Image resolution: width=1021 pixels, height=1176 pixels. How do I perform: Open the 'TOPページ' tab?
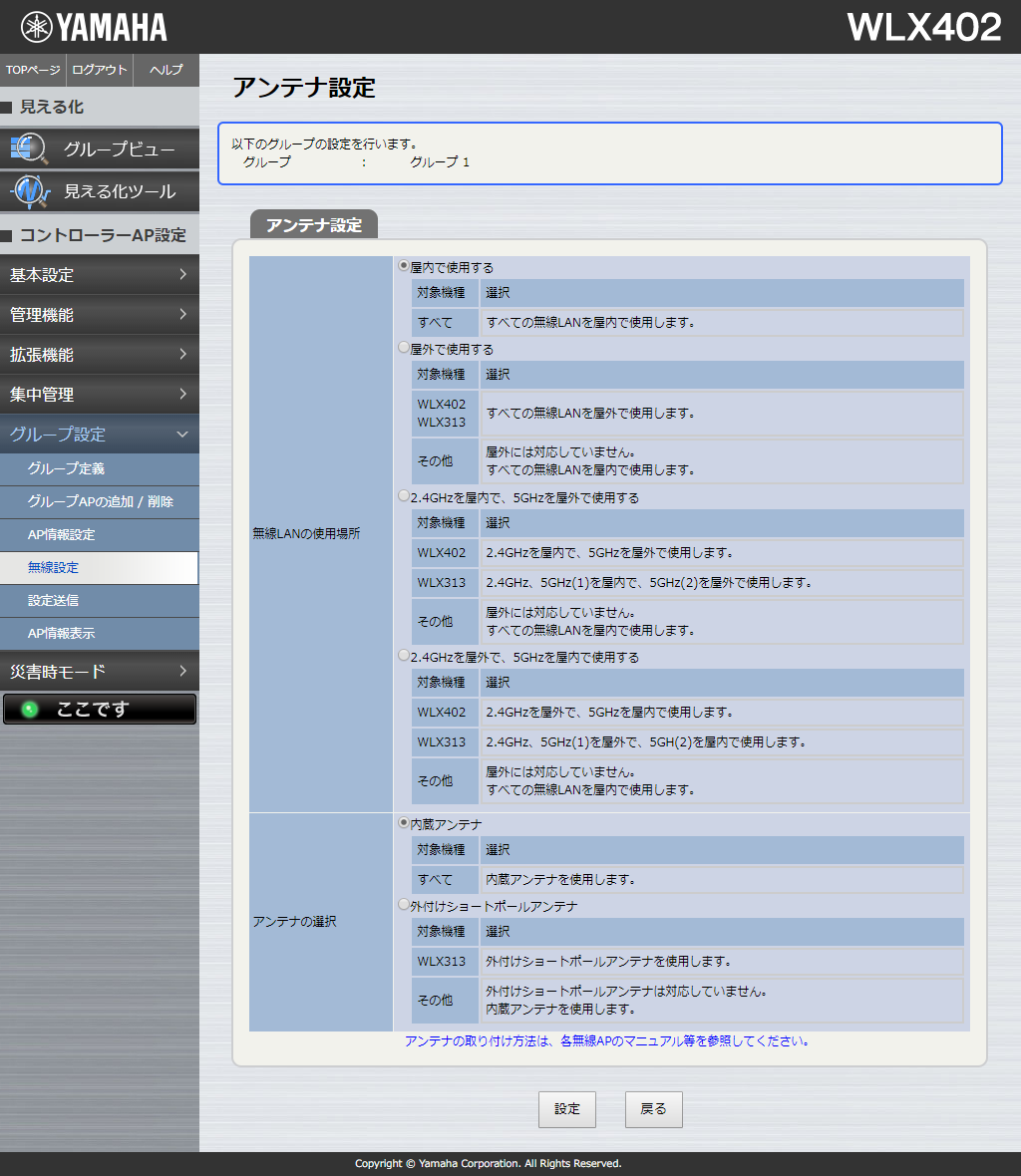[x=33, y=70]
